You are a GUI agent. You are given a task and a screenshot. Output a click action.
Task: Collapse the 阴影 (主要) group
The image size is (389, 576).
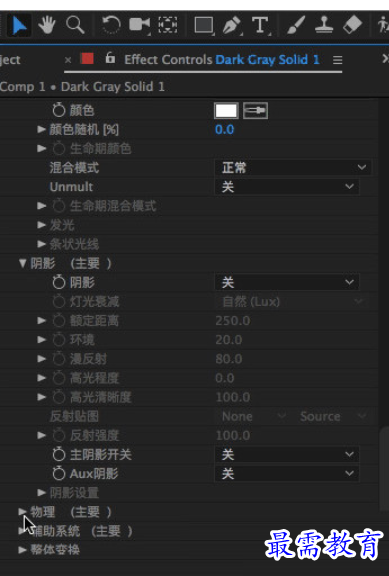[22, 263]
